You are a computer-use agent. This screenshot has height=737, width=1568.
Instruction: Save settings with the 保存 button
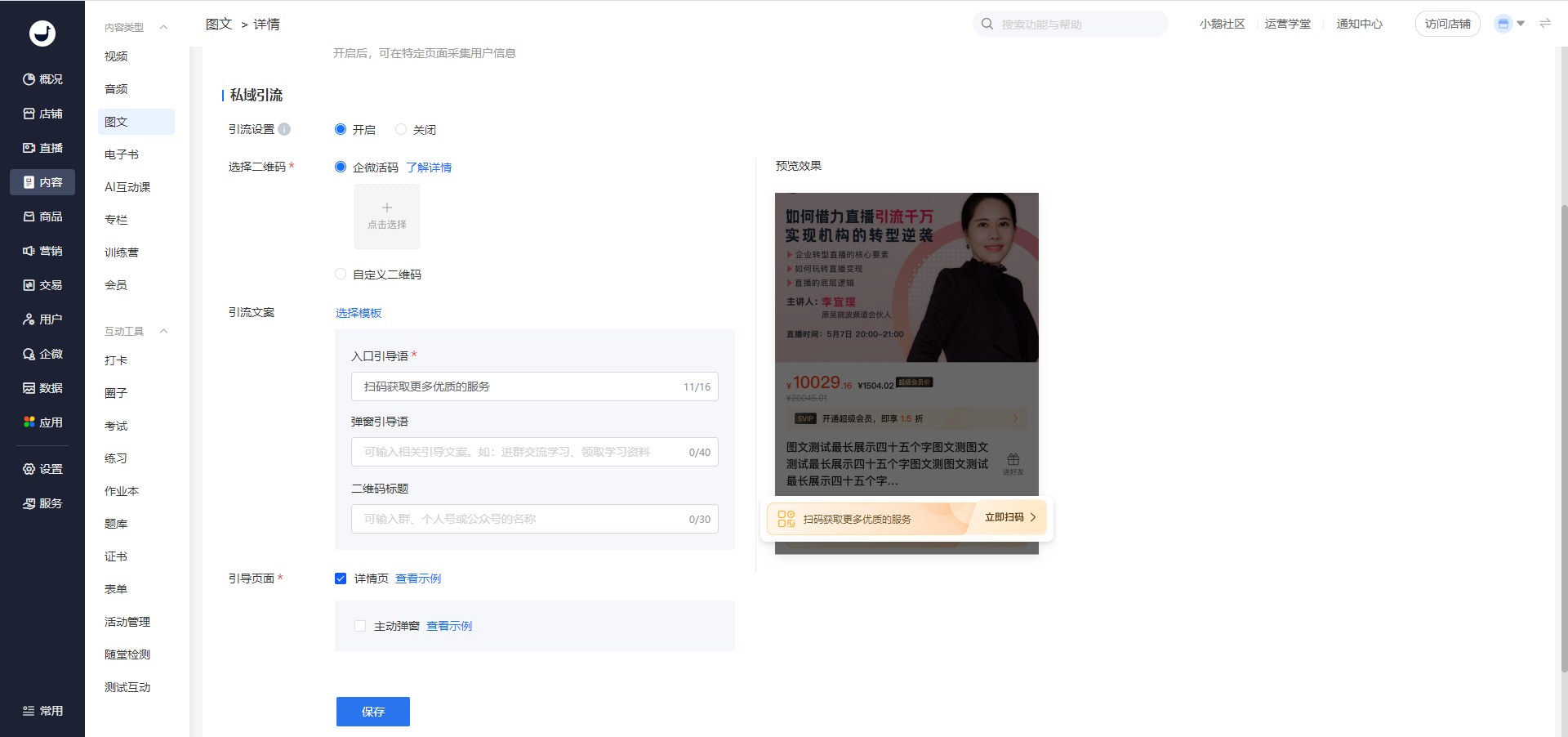372,711
